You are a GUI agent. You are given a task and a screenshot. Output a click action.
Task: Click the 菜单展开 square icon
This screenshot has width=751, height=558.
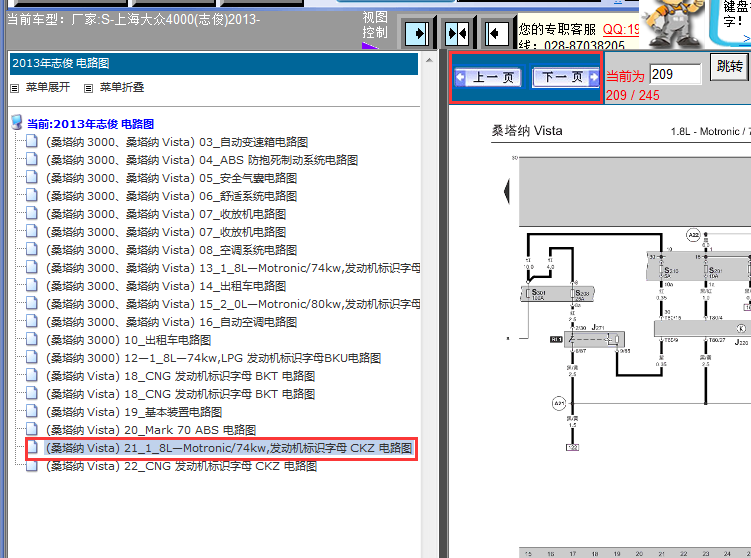tap(15, 89)
